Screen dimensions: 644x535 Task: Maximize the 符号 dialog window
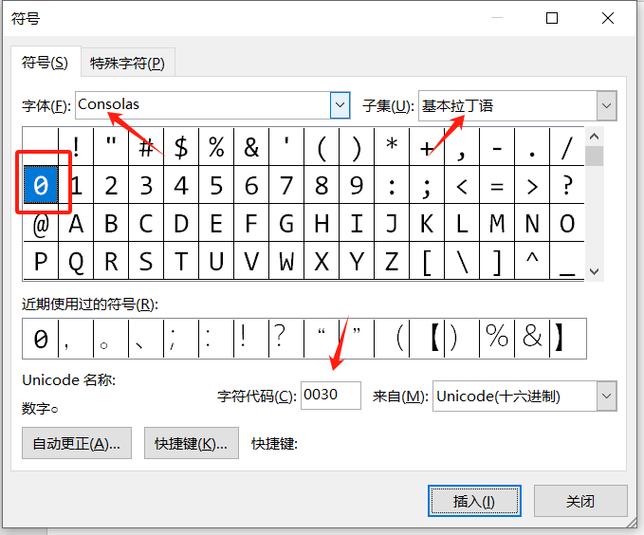tap(552, 18)
